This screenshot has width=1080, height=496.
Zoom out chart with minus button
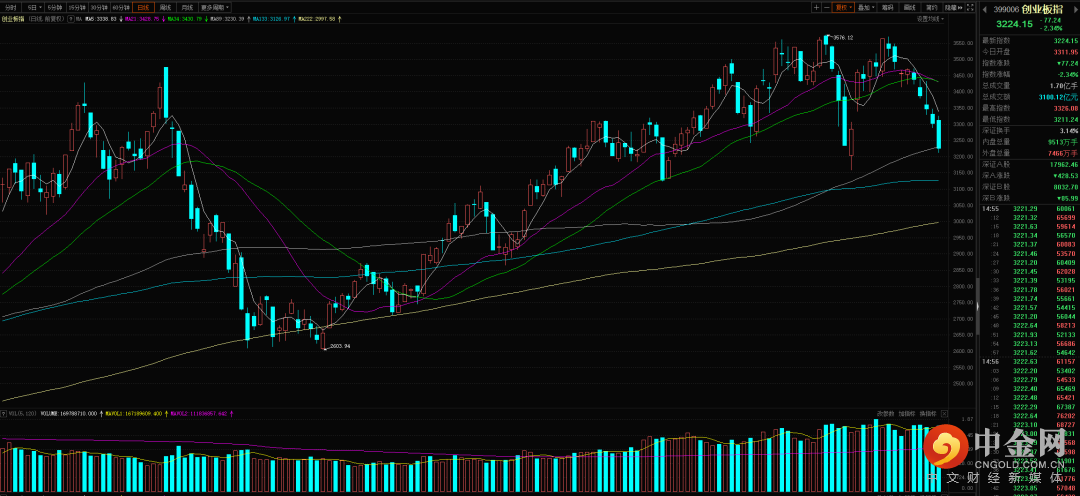pos(827,8)
